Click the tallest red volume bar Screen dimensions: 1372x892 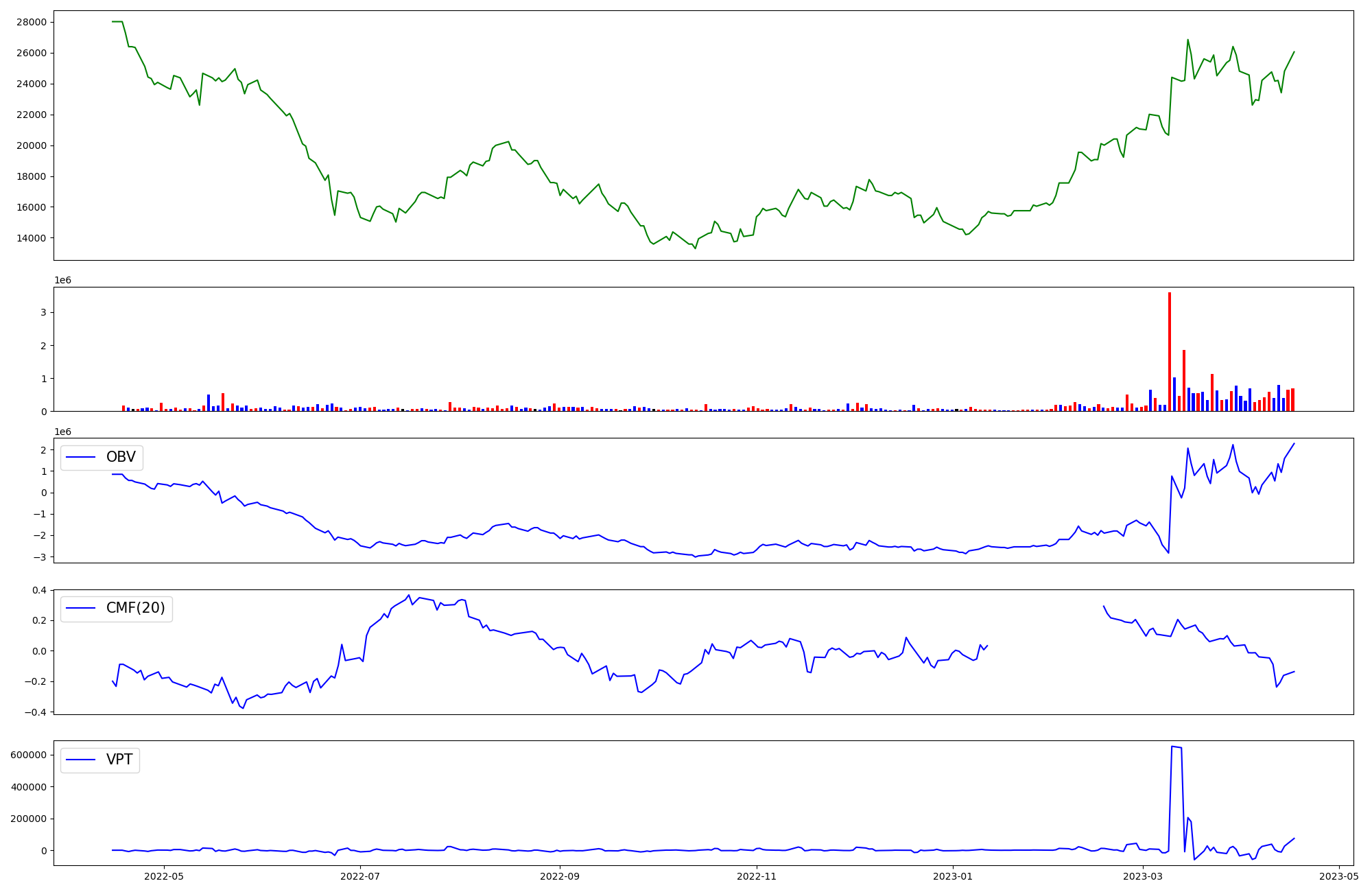pyautogui.click(x=1170, y=352)
